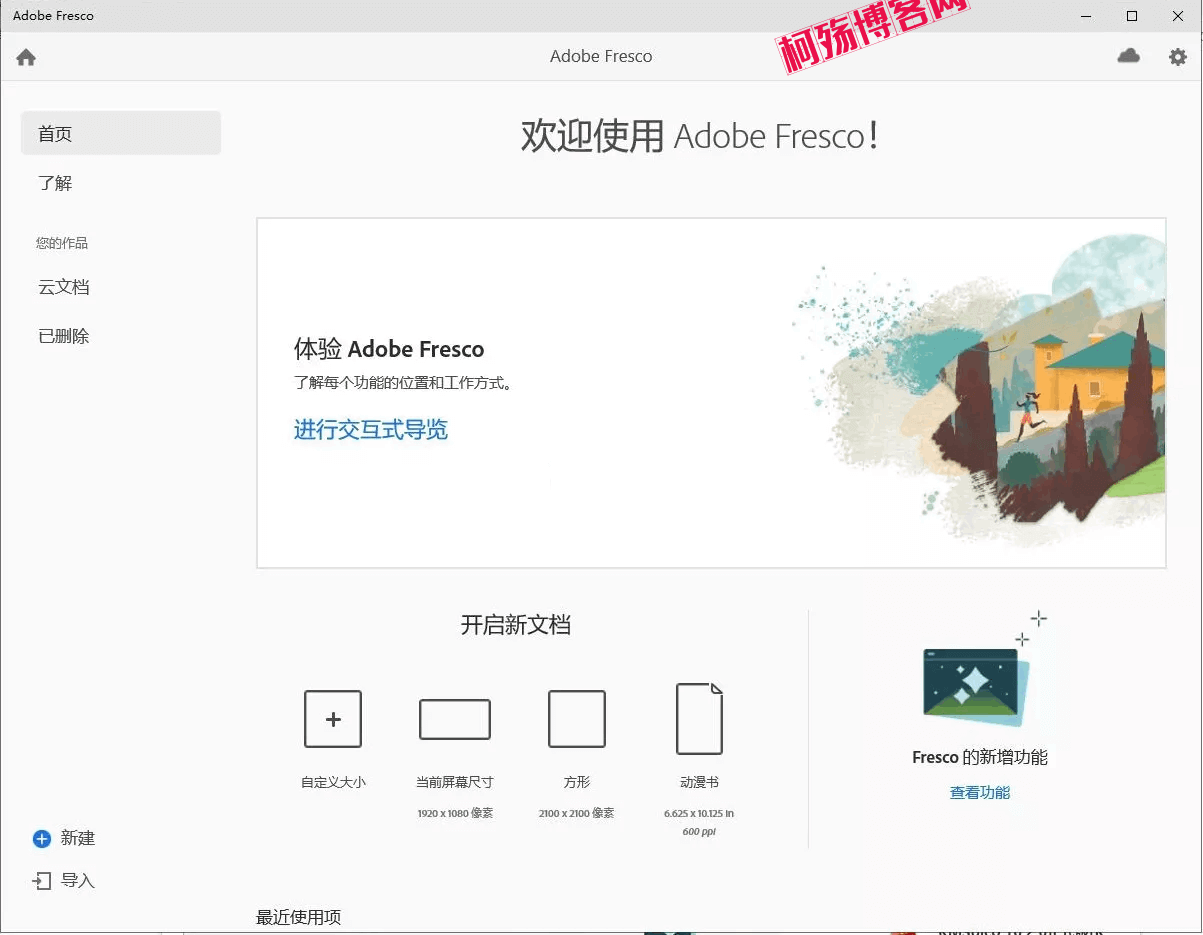
Task: Click the 新建 text button
Action: tap(78, 838)
